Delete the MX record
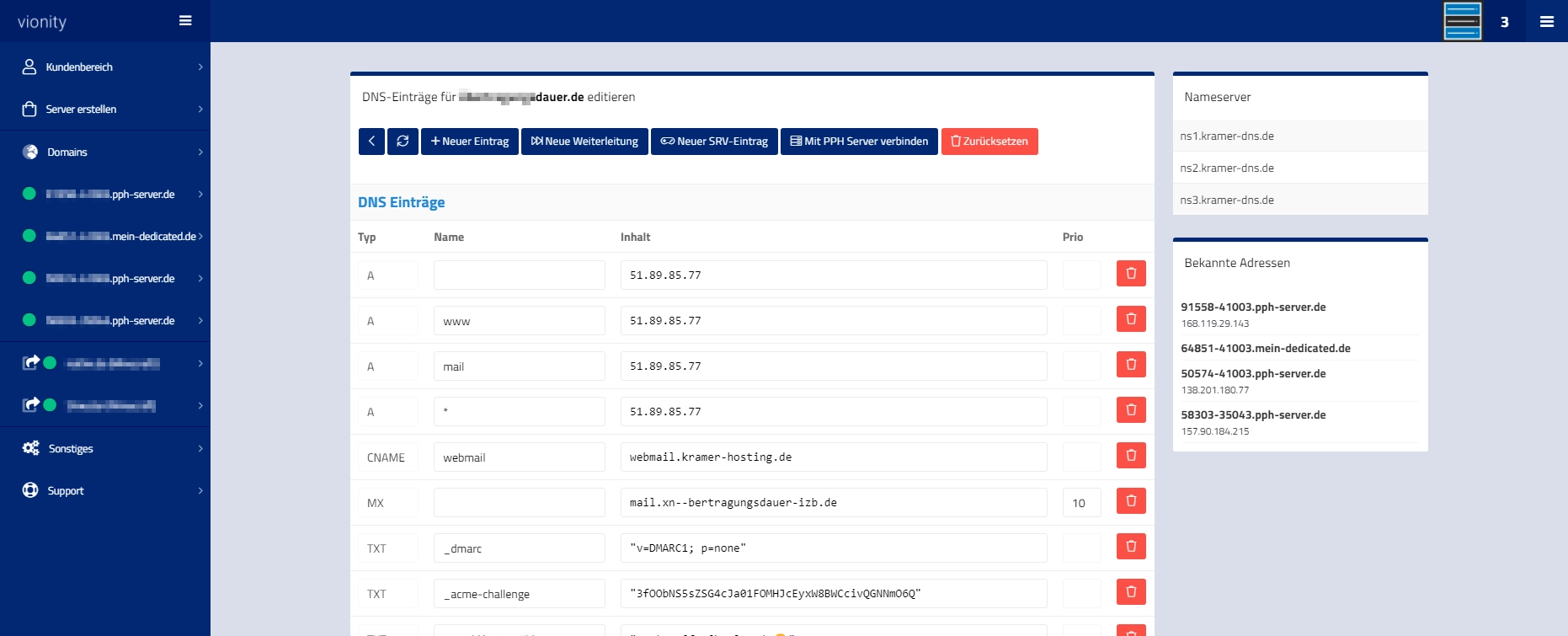The height and width of the screenshot is (636, 1568). click(1131, 501)
